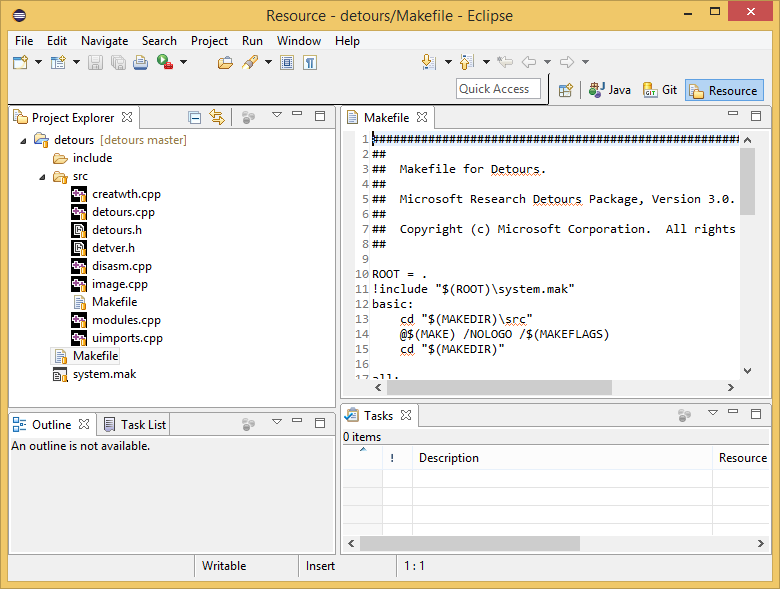Click the Next Annotation toolbar icon

pyautogui.click(x=429, y=62)
